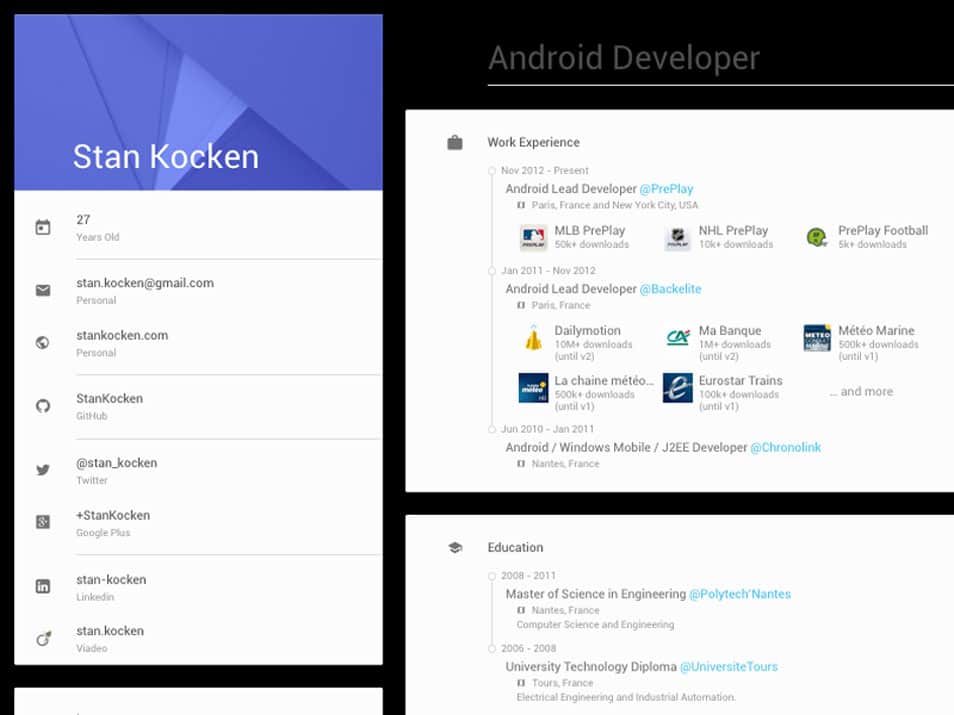Click the Dailymotion app name
Screen dimensions: 954x715
tap(587, 330)
